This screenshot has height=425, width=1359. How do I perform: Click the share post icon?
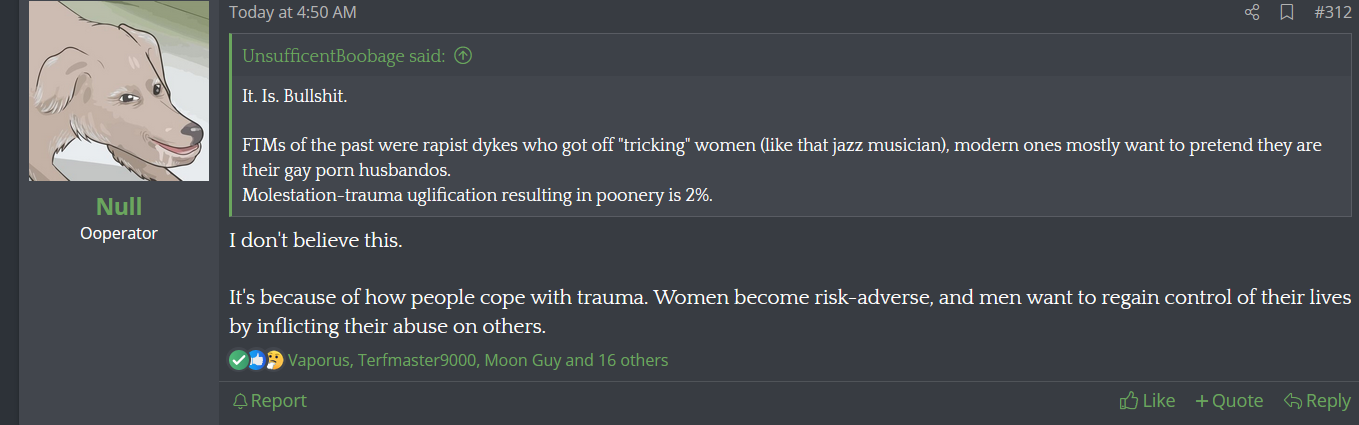(x=1252, y=13)
